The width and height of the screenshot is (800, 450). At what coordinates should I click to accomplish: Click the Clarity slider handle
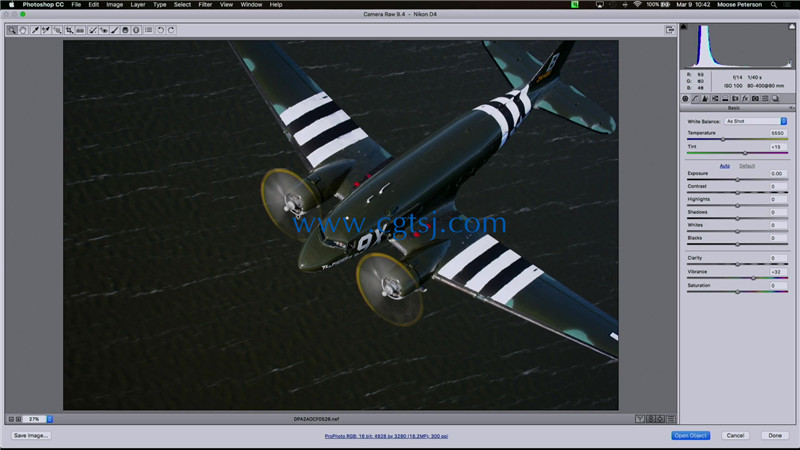(737, 264)
